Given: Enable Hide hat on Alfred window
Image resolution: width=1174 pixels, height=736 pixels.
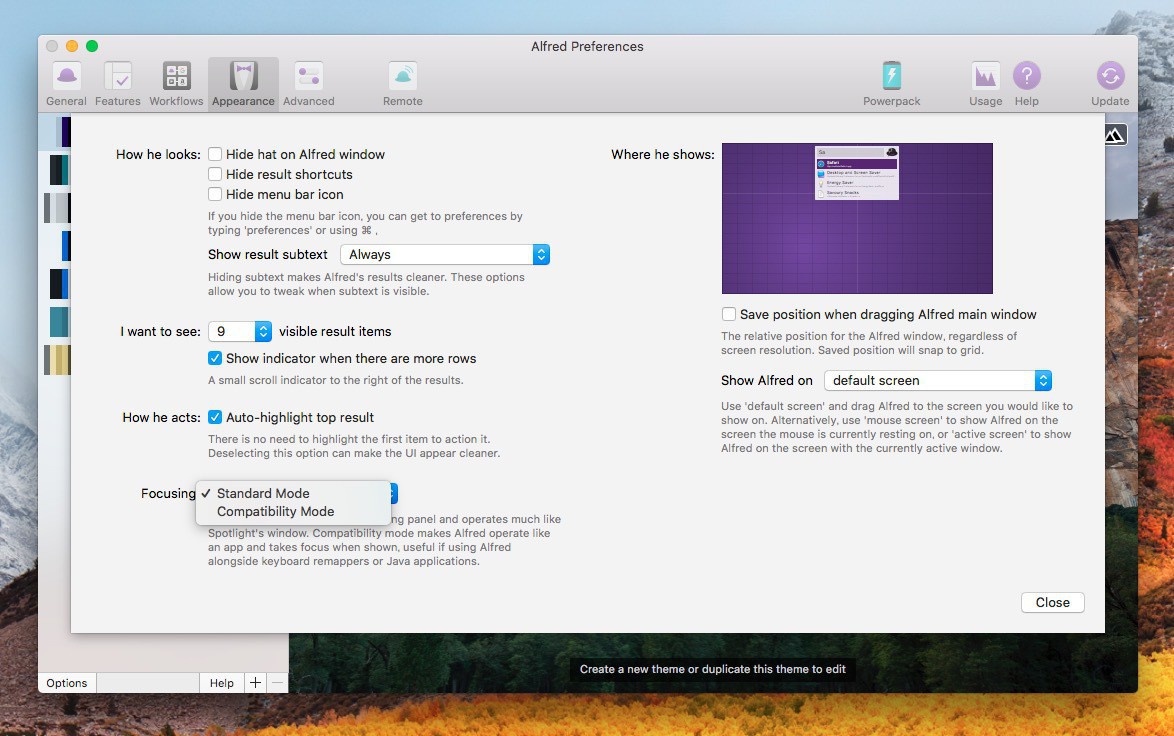Looking at the screenshot, I should (215, 155).
